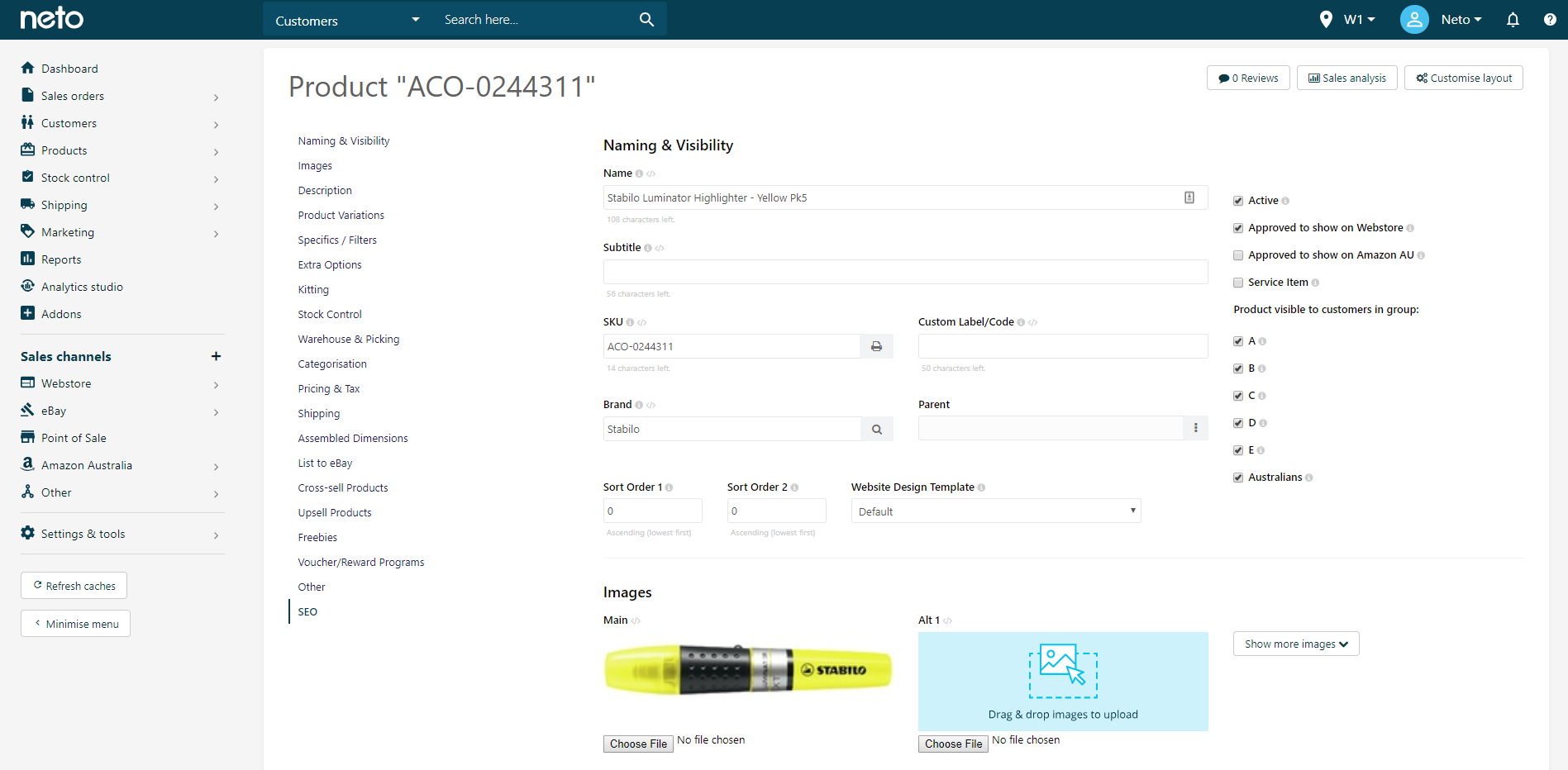The image size is (1568, 770).
Task: Open the notifications bell
Action: (1513, 19)
